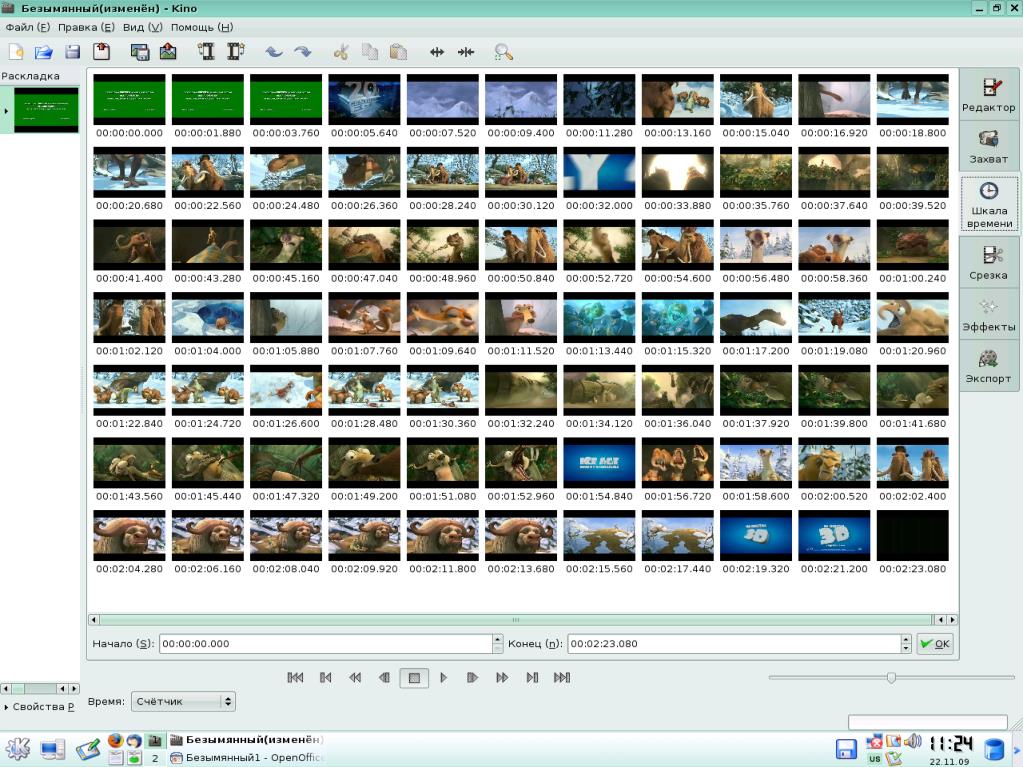Click the magnifier preview icon in the toolbar
This screenshot has width=1023, height=767.
coord(503,52)
